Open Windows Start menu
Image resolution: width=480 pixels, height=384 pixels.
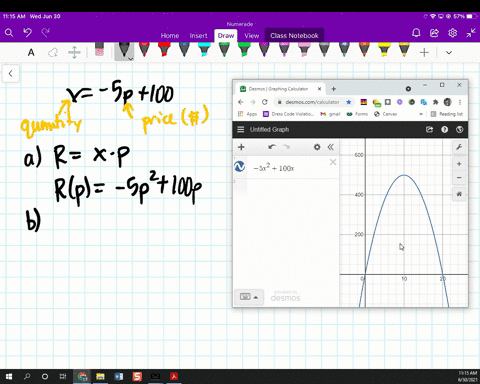coord(9,377)
